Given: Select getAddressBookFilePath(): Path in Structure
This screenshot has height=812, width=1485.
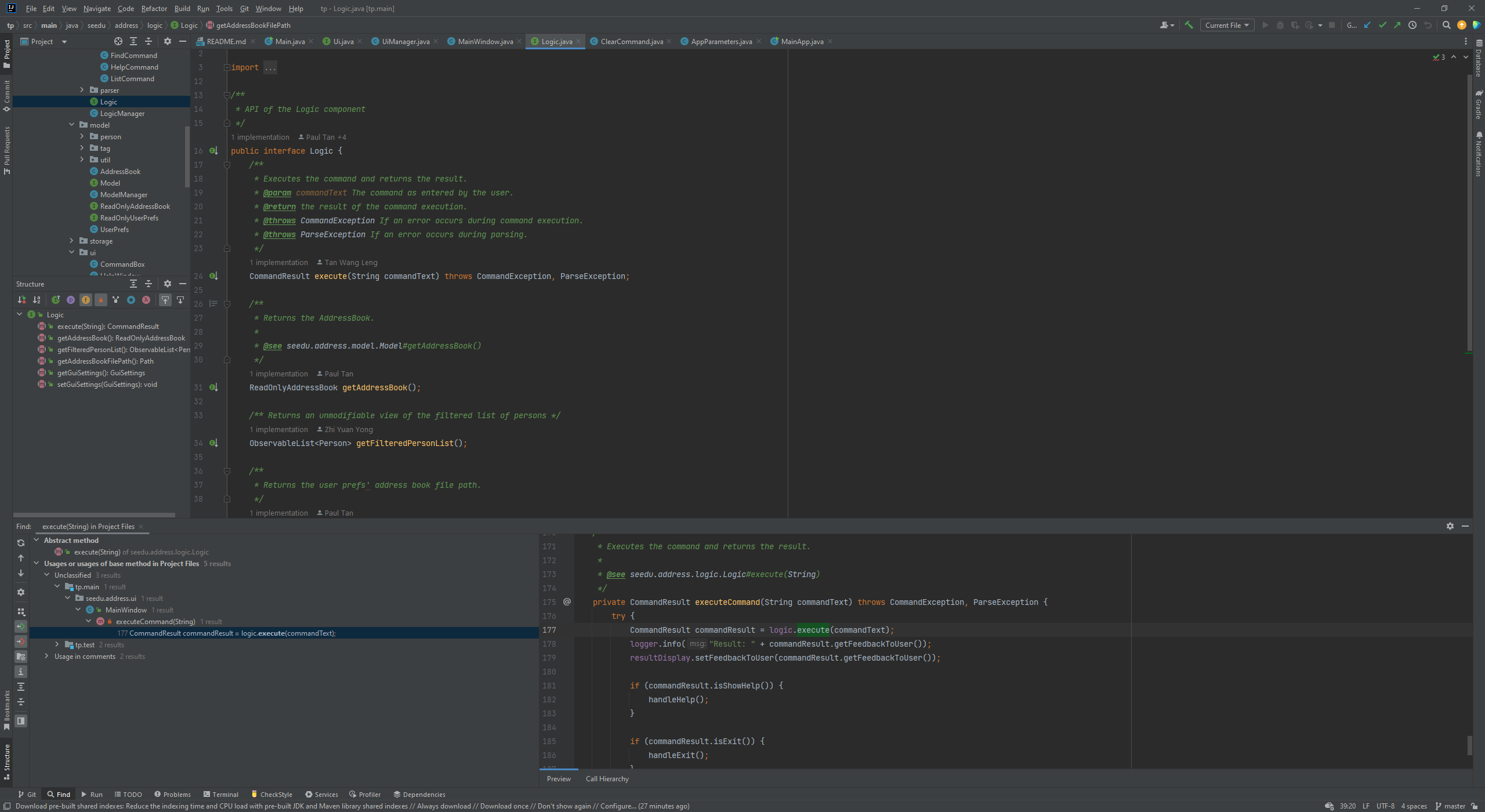Looking at the screenshot, I should pos(106,361).
